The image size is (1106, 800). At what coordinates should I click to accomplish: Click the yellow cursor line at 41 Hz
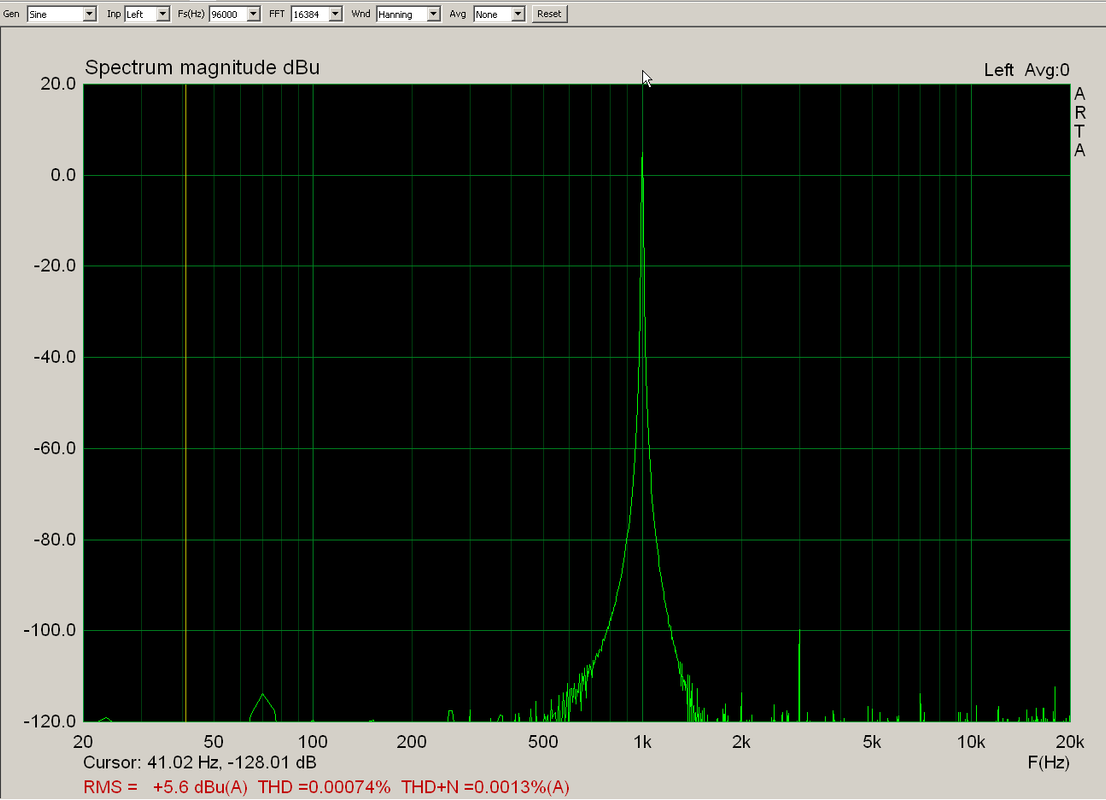(186, 402)
